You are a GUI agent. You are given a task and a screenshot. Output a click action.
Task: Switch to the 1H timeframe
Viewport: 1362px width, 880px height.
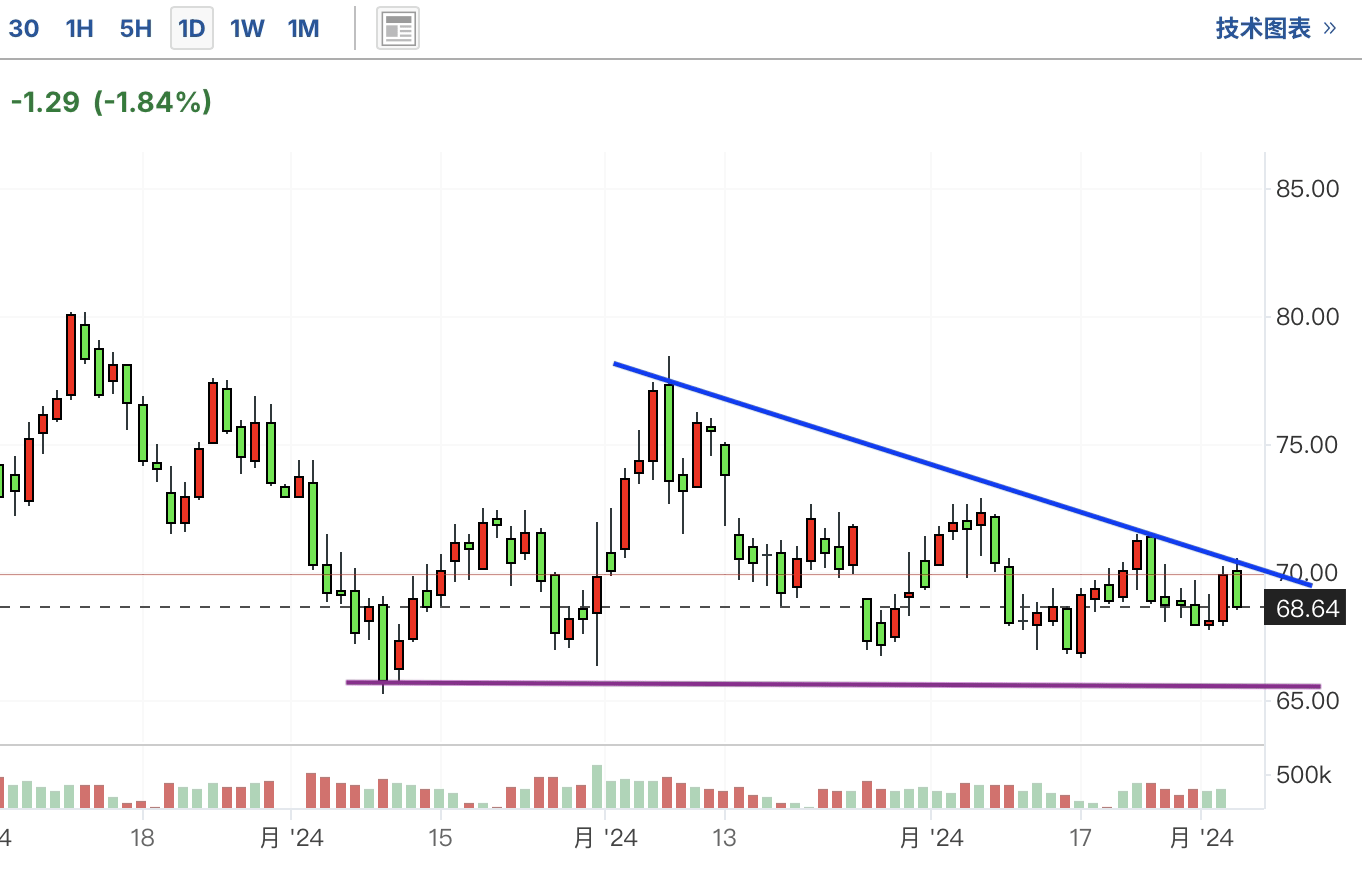point(79,28)
